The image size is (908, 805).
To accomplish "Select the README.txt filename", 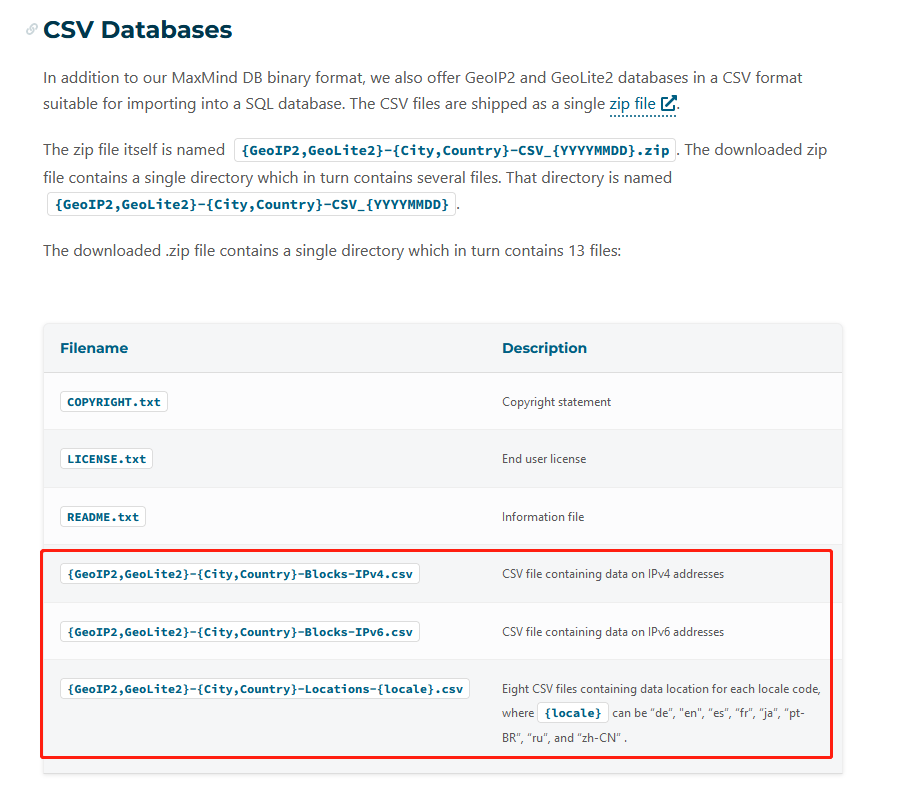I will [x=103, y=517].
